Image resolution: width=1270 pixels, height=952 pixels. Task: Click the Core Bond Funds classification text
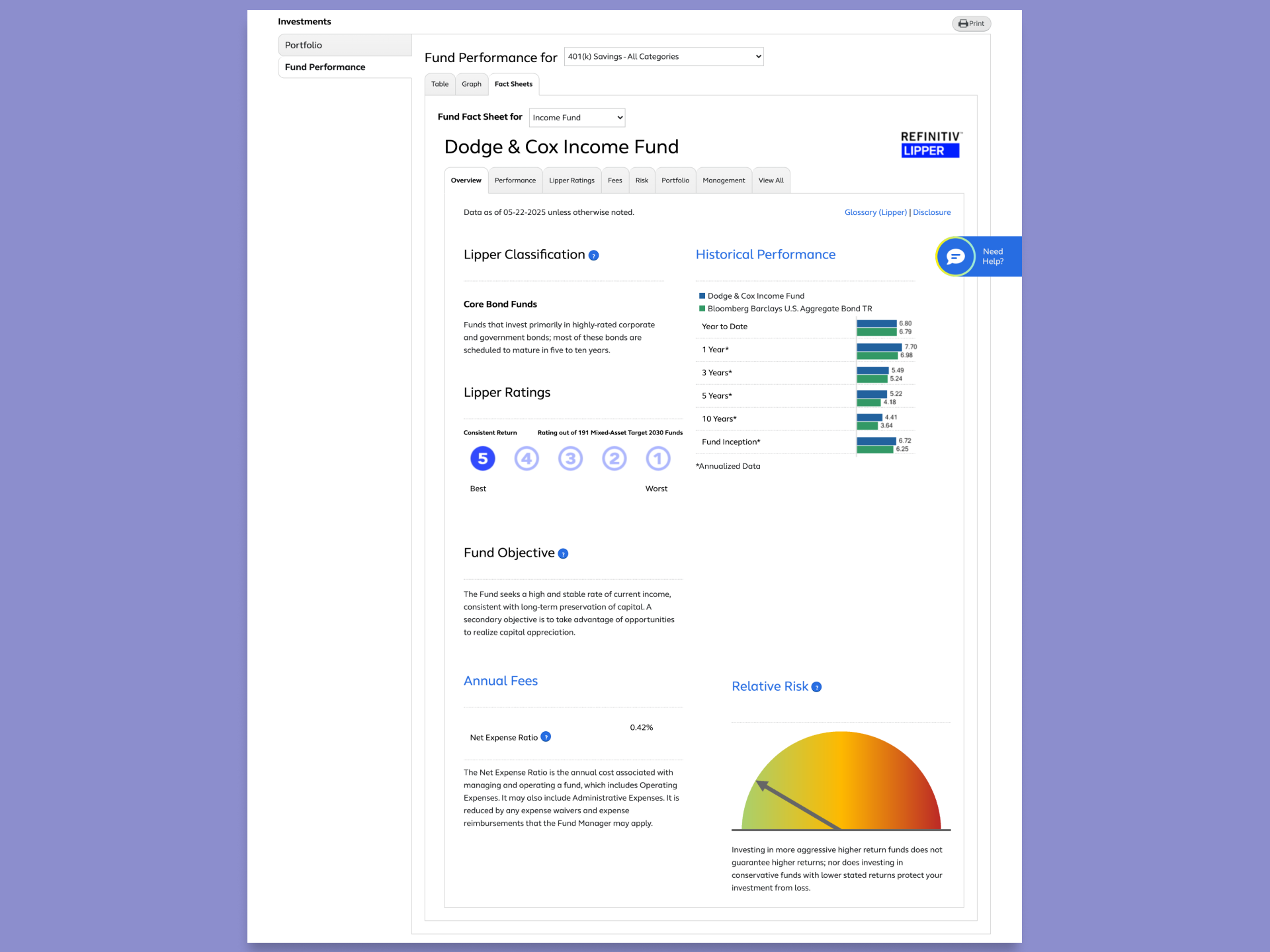500,305
